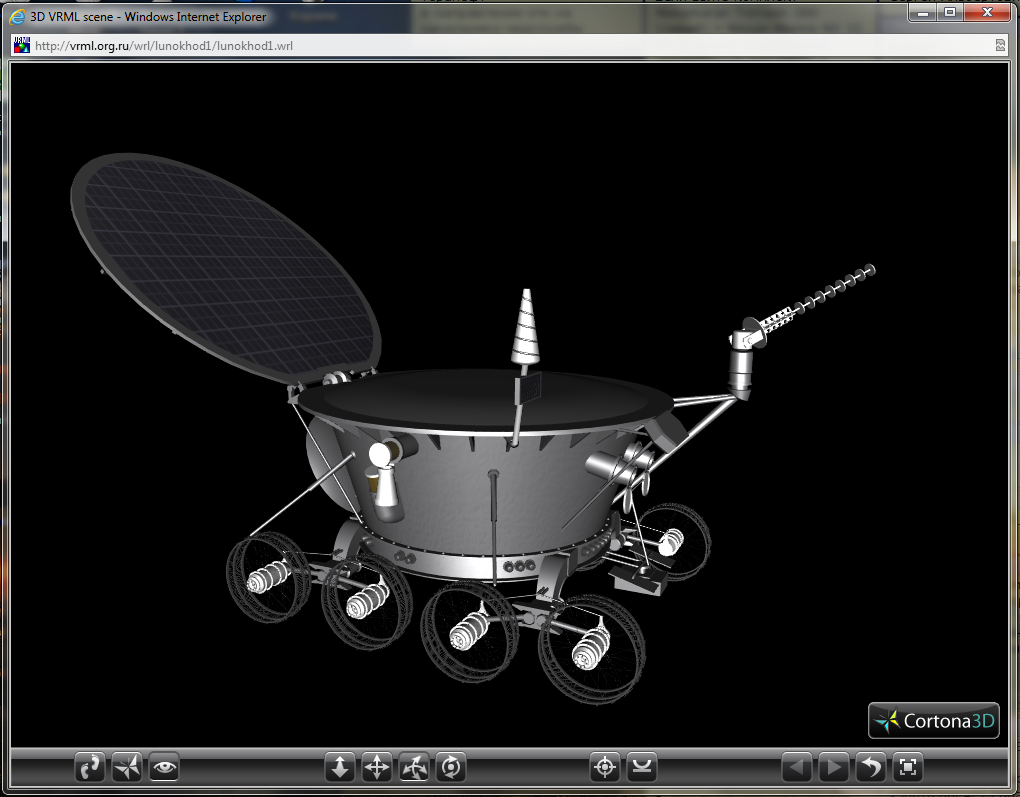The width and height of the screenshot is (1020, 797).
Task: Activate the Pan four-arrows tool
Action: coord(377,767)
